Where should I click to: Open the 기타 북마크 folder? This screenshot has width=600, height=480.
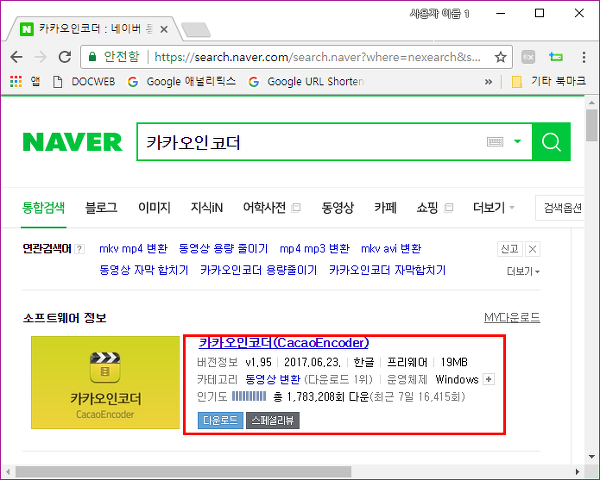coord(549,82)
